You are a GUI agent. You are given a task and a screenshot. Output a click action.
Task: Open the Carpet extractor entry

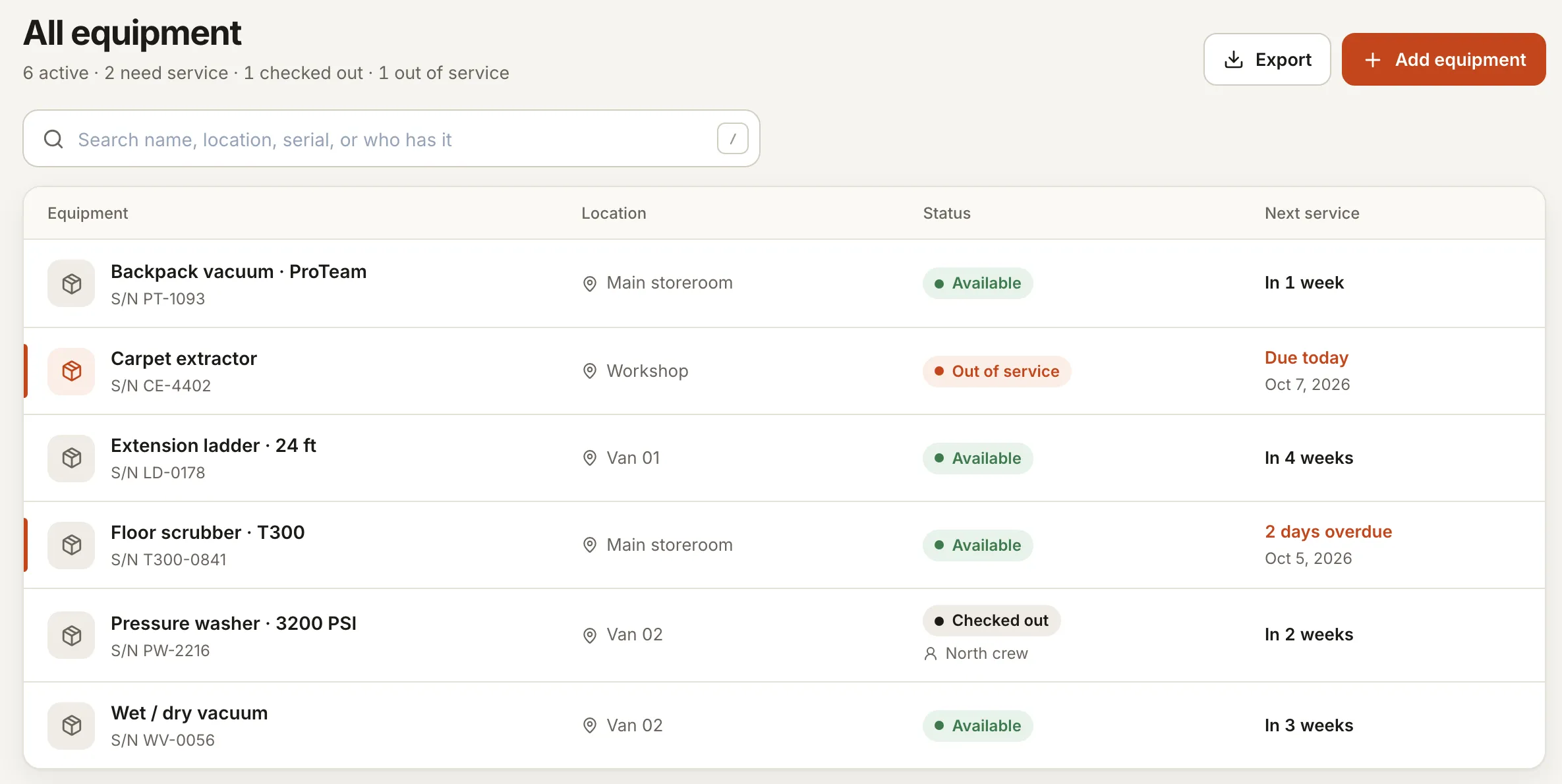point(784,371)
